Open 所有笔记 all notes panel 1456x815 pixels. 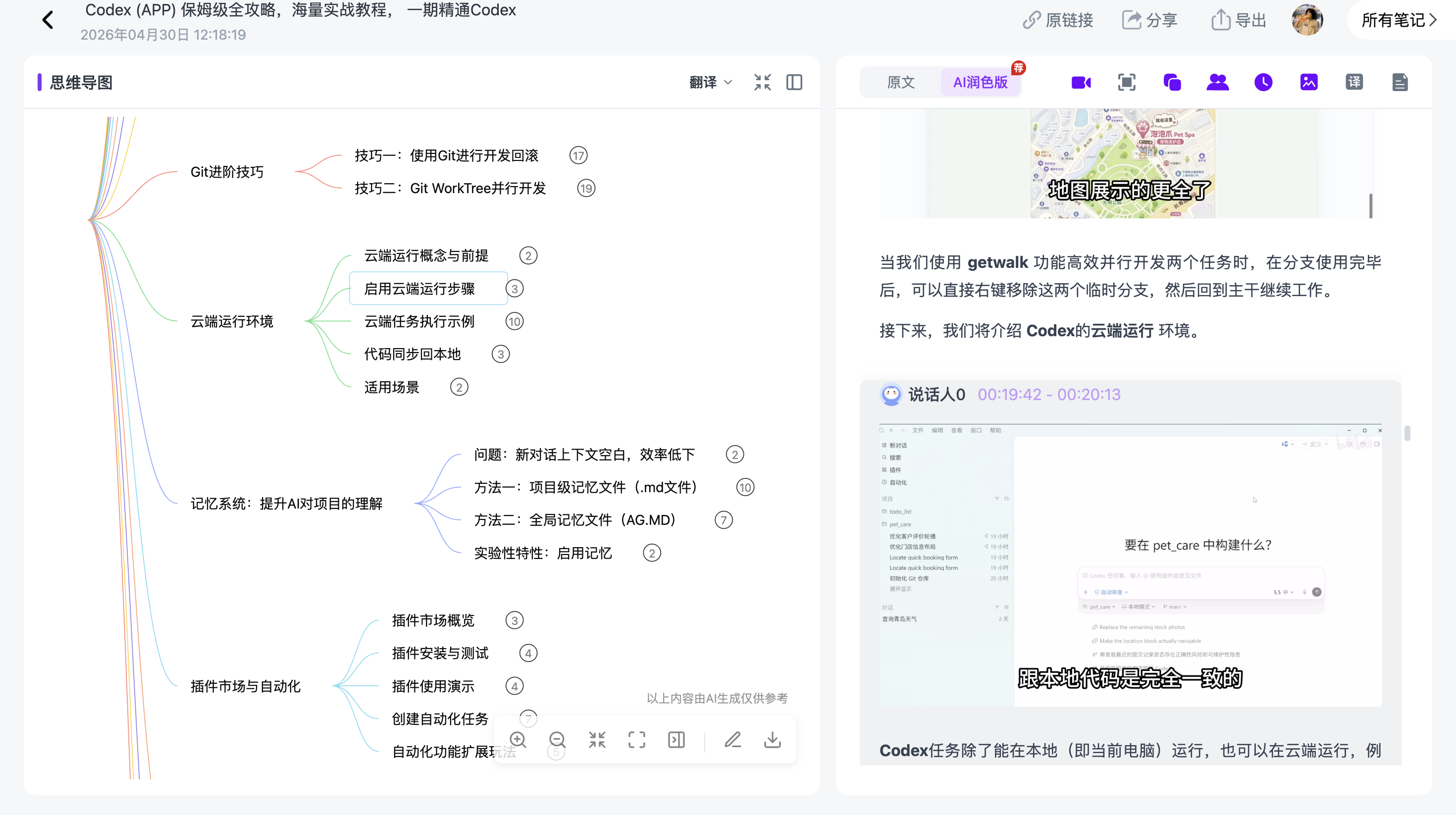click(x=1399, y=20)
